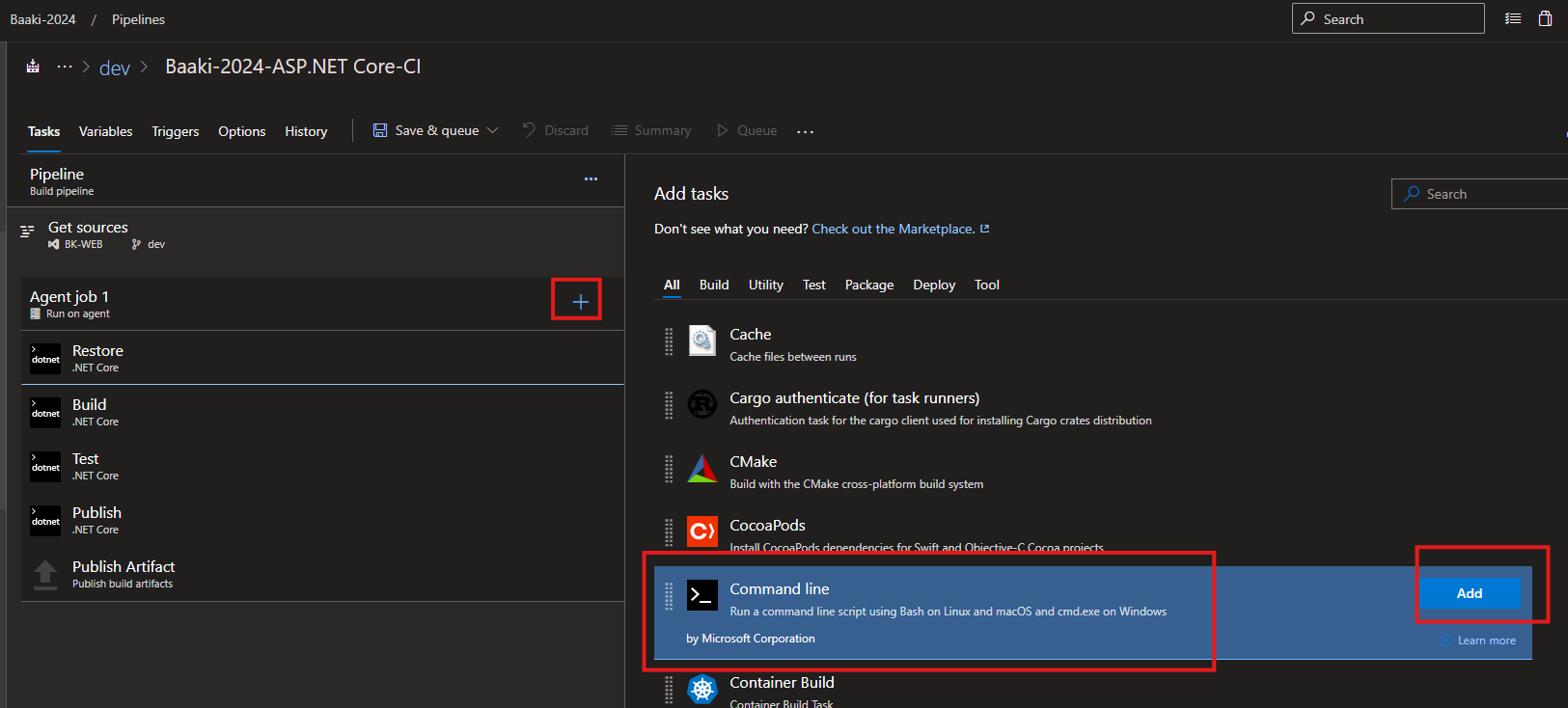This screenshot has height=708, width=1568.
Task: Open Baaki-2024 project link
Action: pos(42,19)
